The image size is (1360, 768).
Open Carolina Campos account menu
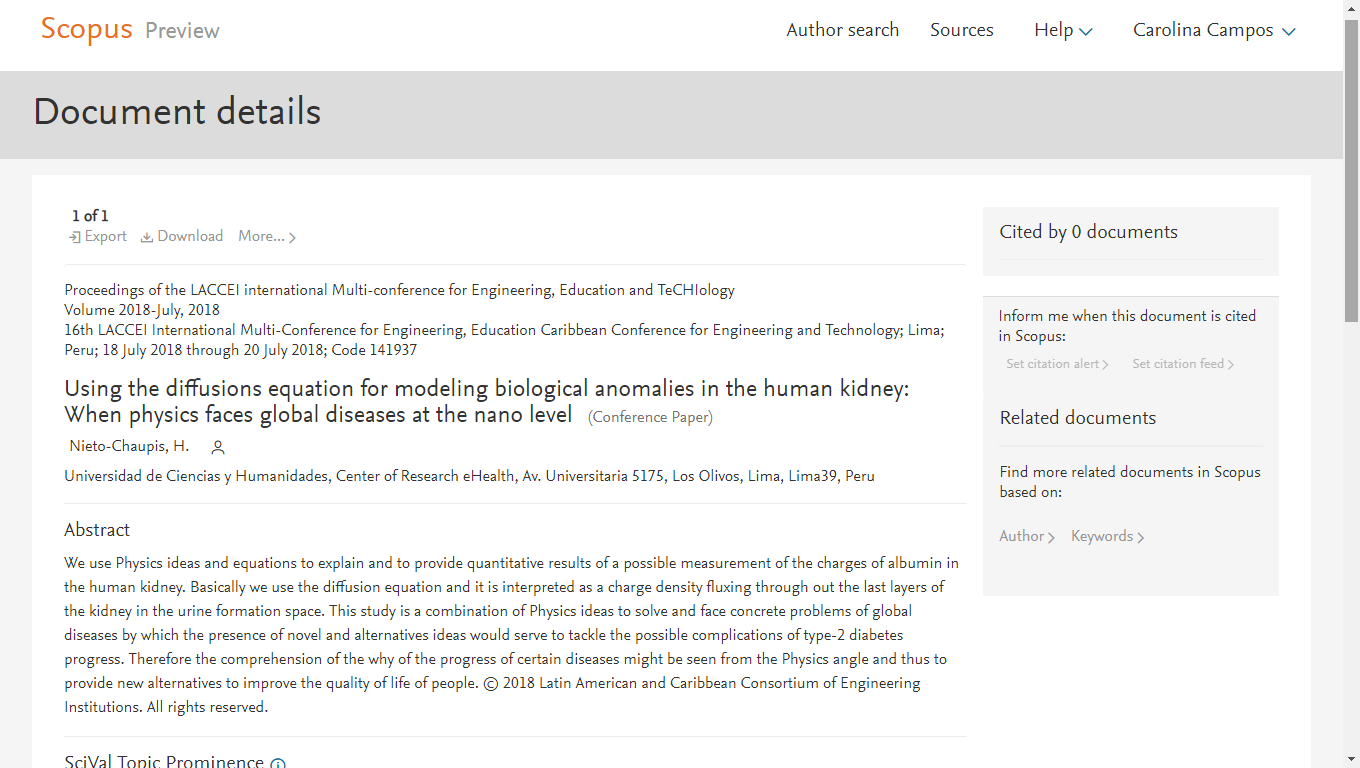1214,30
